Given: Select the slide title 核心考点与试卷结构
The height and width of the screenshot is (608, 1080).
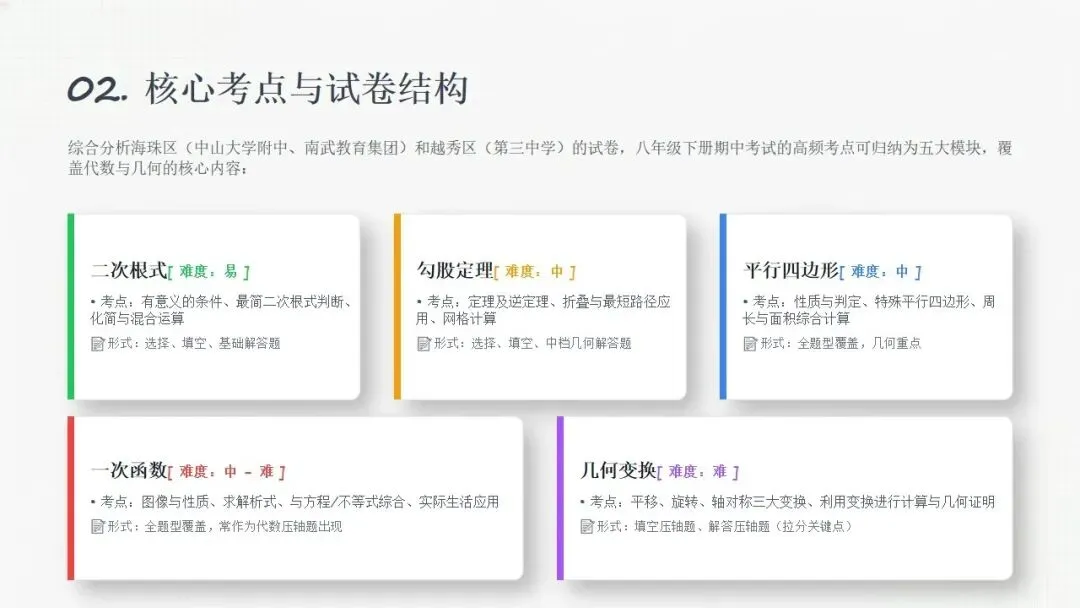Looking at the screenshot, I should coord(307,89).
